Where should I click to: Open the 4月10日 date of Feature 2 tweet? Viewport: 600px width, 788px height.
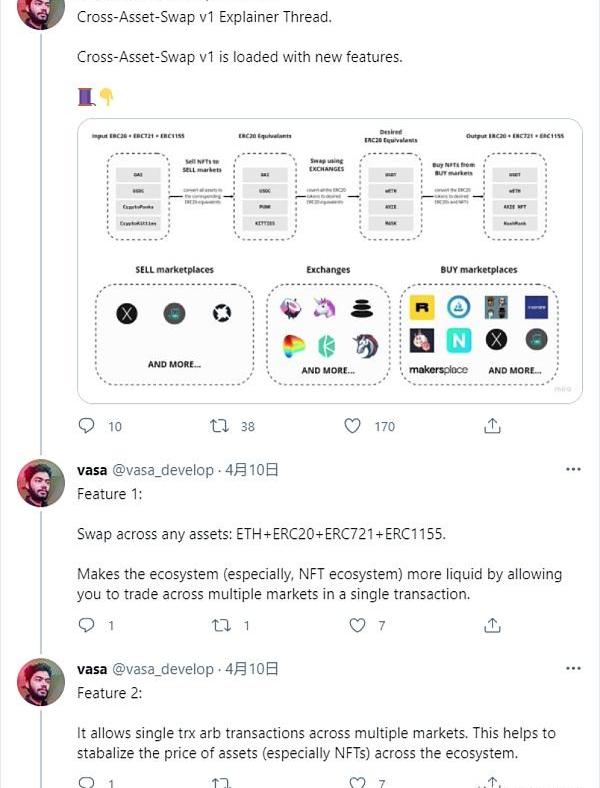[x=252, y=669]
